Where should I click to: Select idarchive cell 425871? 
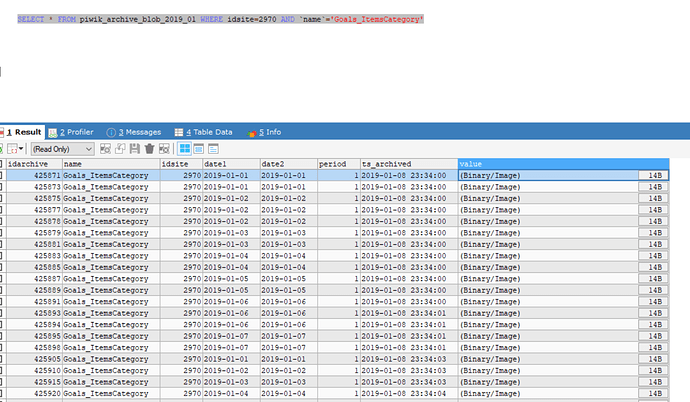click(x=34, y=175)
